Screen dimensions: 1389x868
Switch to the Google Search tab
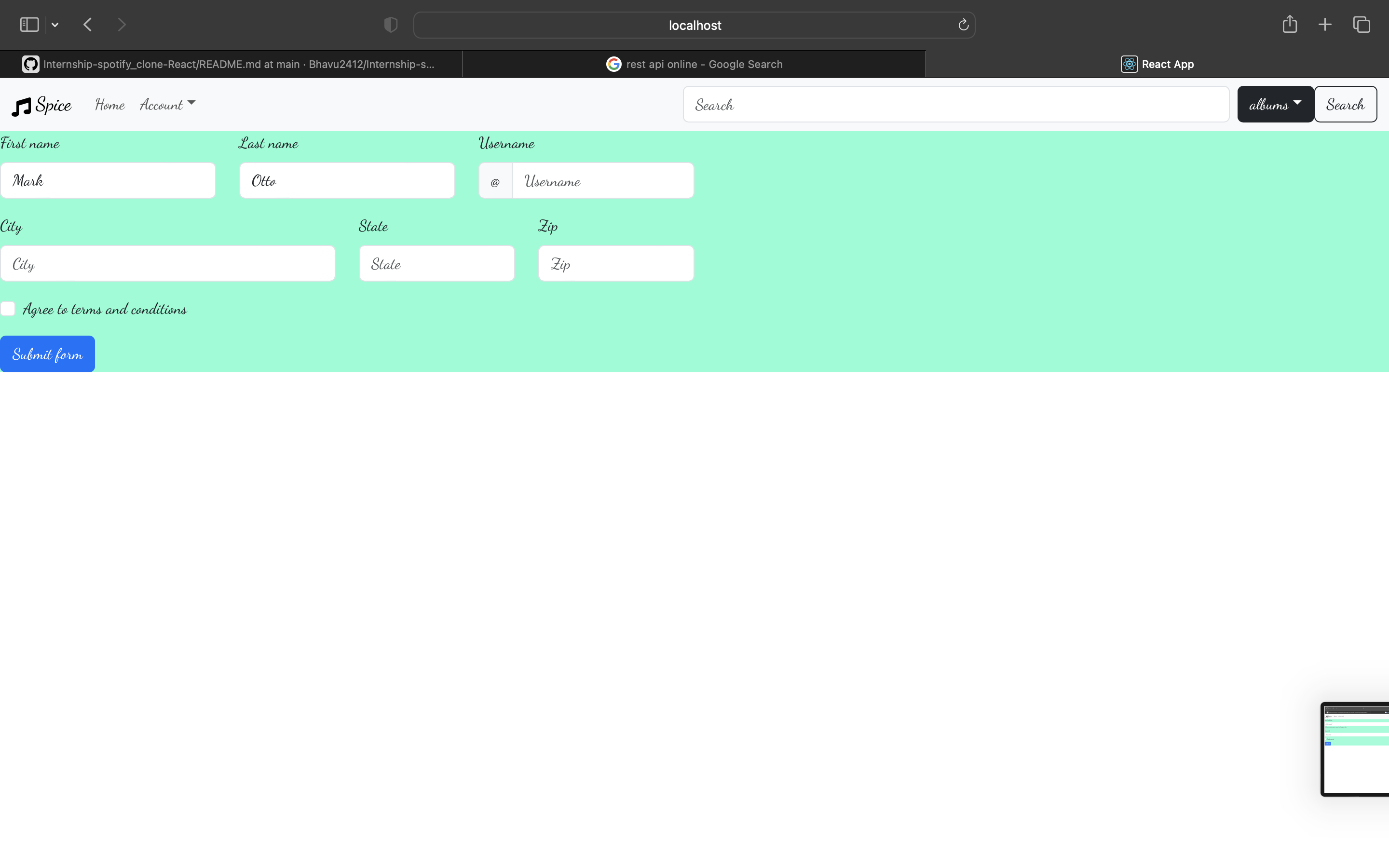(x=694, y=64)
